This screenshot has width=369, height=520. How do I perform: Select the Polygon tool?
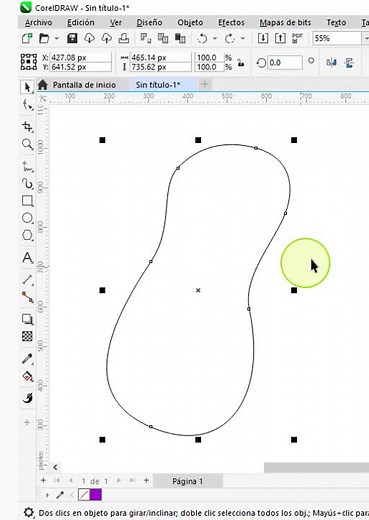click(x=27, y=235)
